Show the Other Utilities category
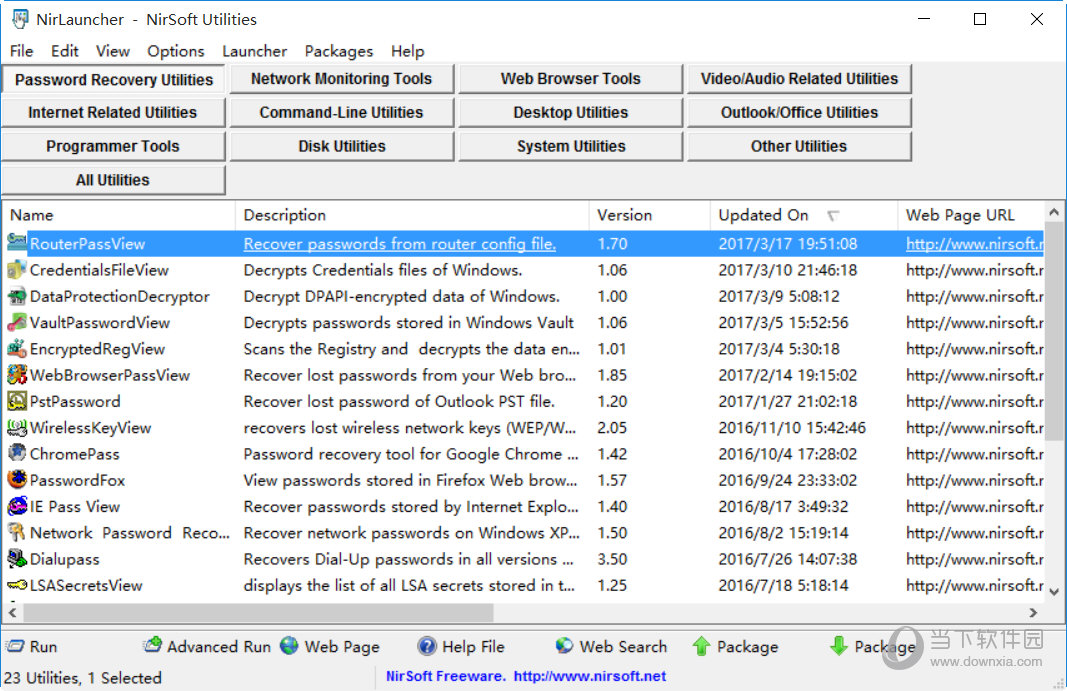 tap(800, 146)
